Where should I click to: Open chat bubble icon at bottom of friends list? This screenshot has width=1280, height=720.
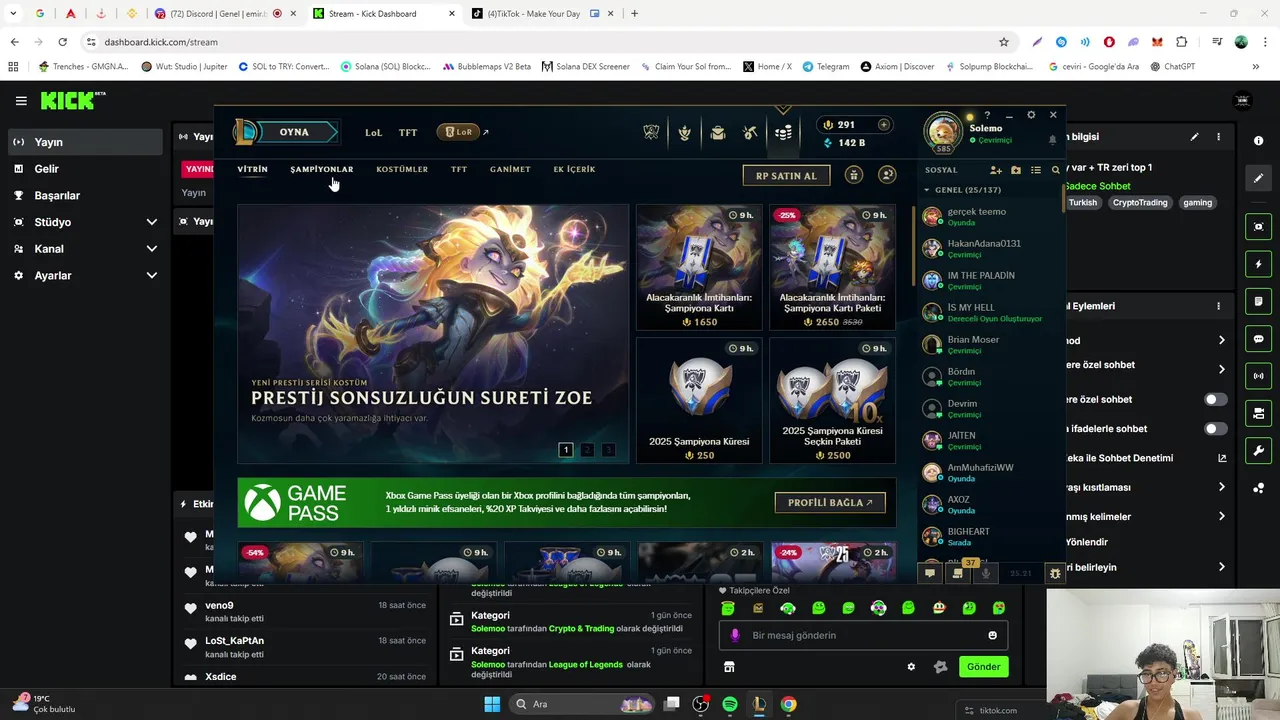tap(930, 573)
